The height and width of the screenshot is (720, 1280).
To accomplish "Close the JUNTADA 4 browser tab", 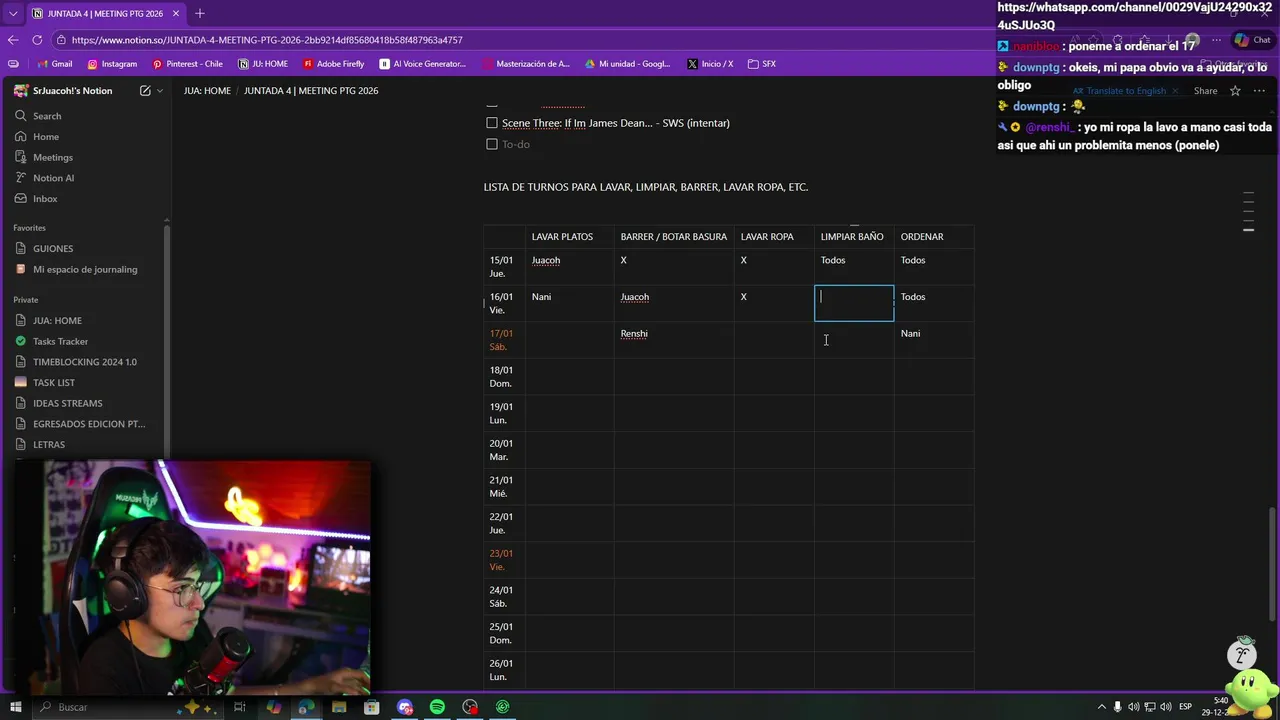I will (x=177, y=14).
